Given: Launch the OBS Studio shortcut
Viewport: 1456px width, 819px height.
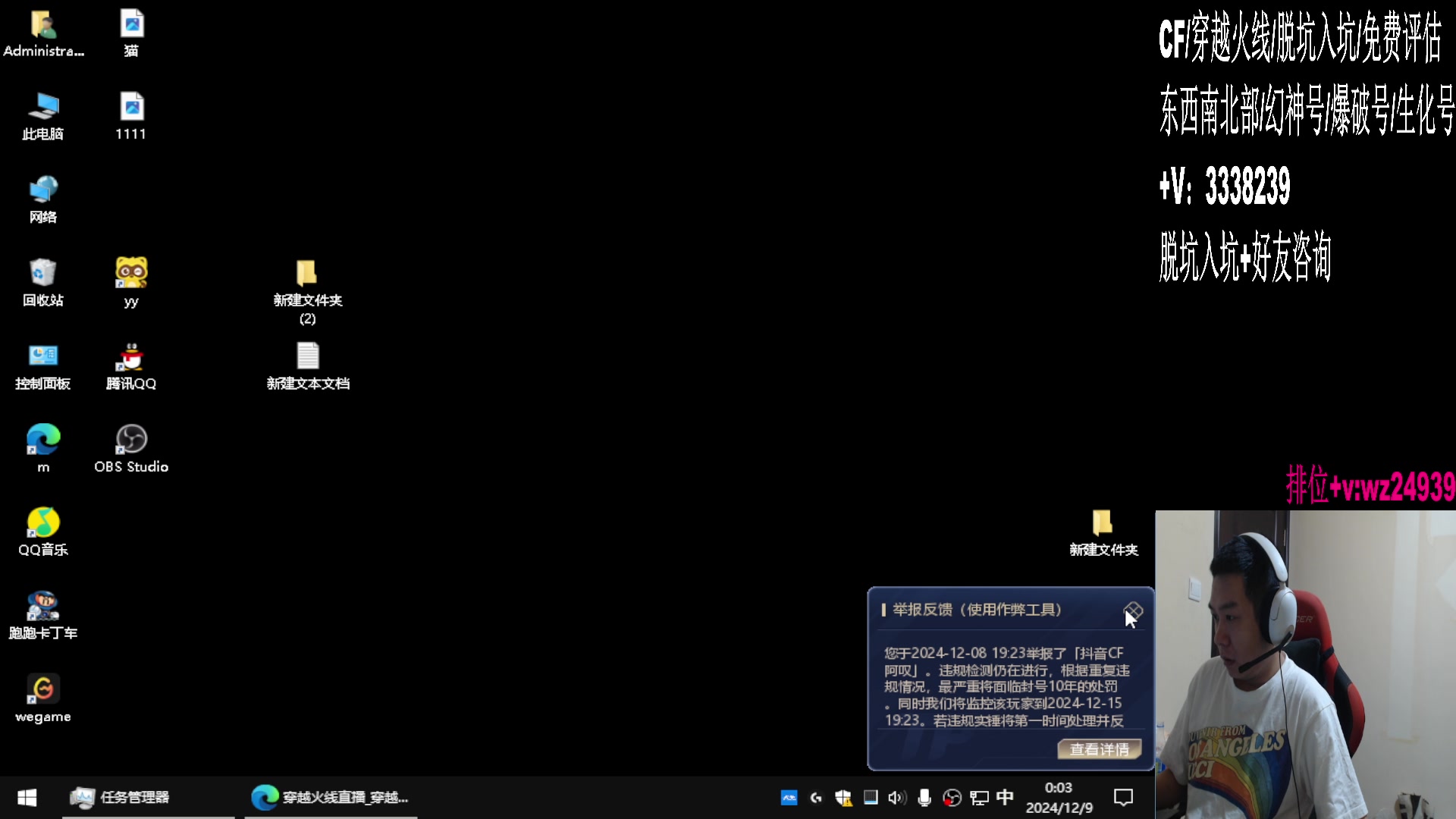Looking at the screenshot, I should click(131, 449).
